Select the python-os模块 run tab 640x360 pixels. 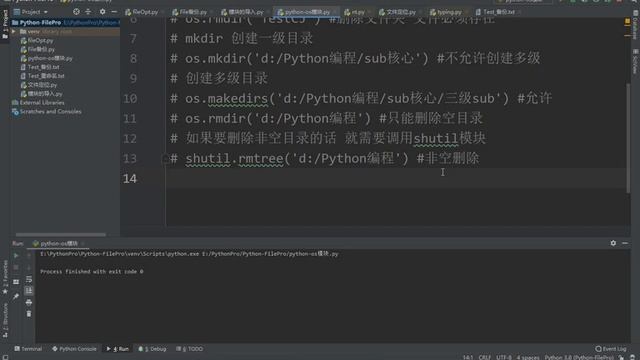tap(58, 244)
